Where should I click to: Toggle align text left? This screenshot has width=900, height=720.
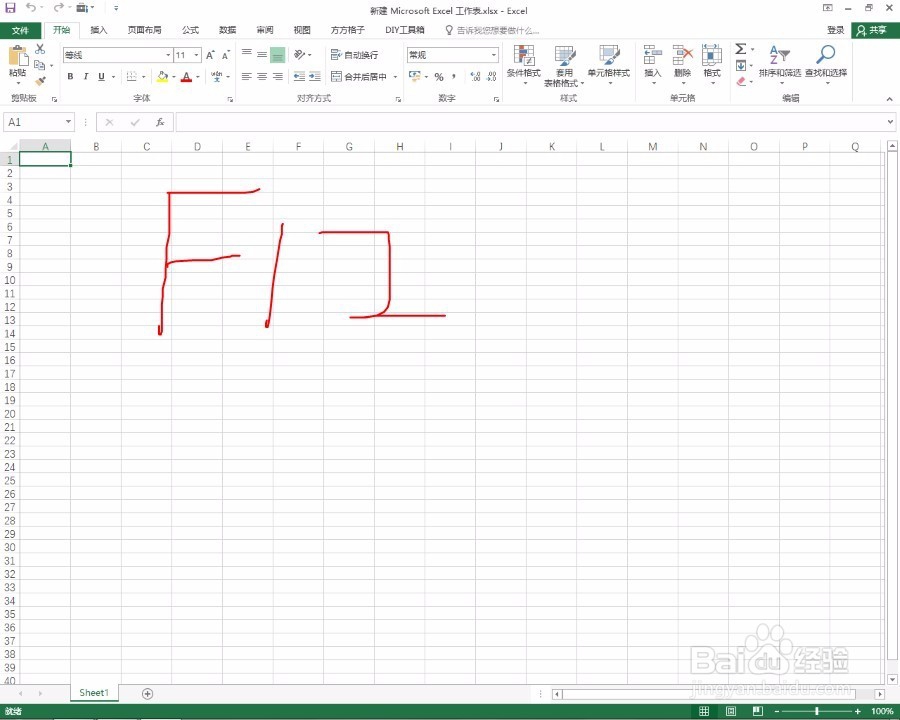pyautogui.click(x=246, y=76)
